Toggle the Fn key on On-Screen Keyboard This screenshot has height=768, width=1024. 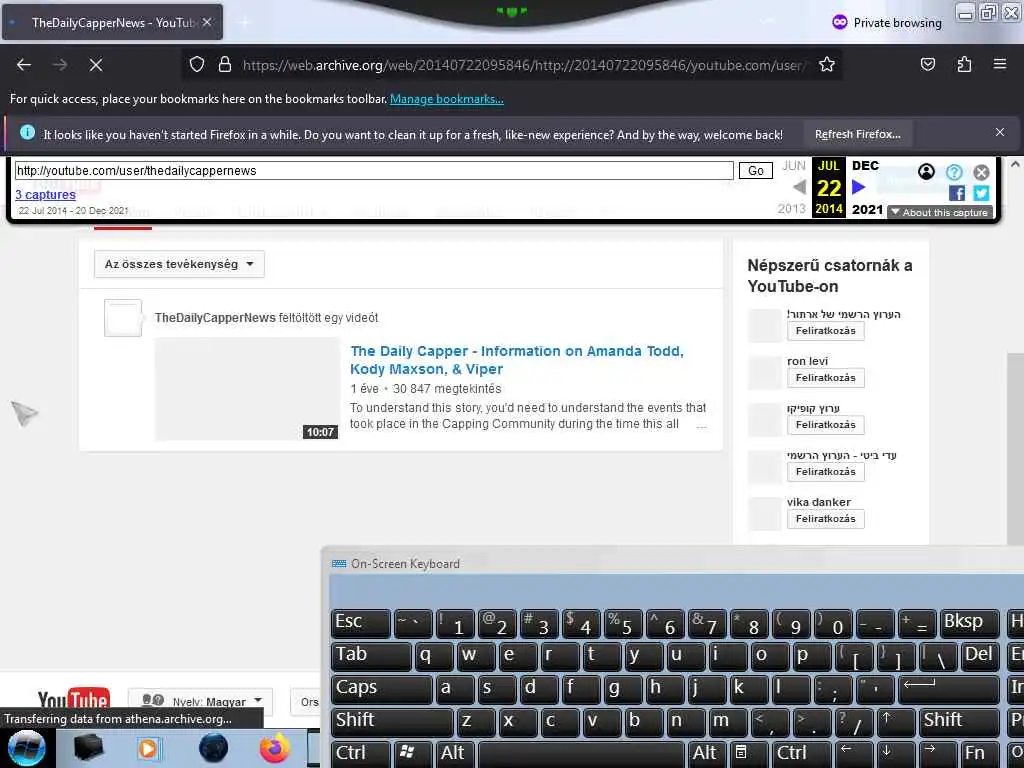(x=979, y=754)
